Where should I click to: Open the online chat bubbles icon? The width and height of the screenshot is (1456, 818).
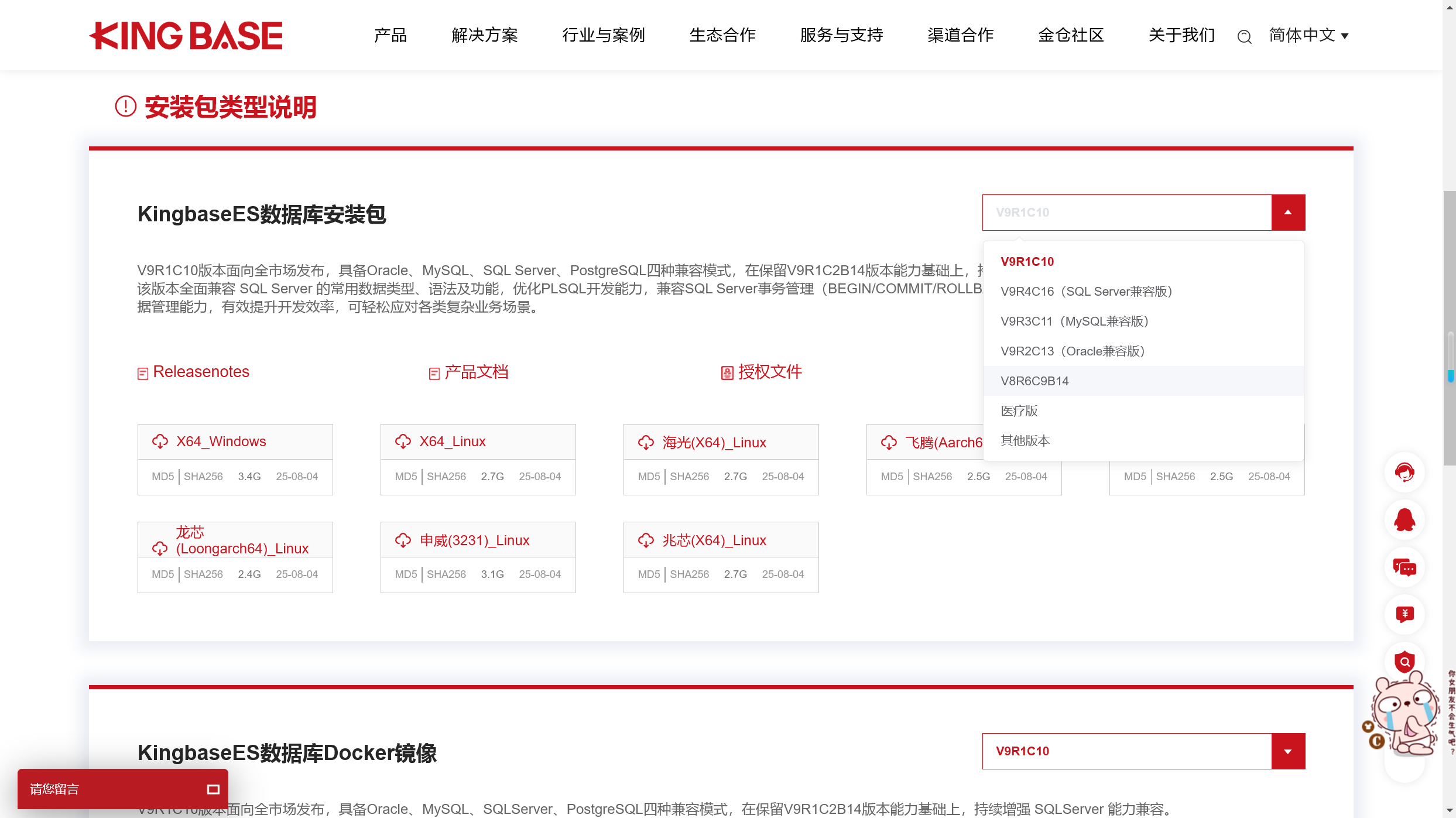point(1404,567)
